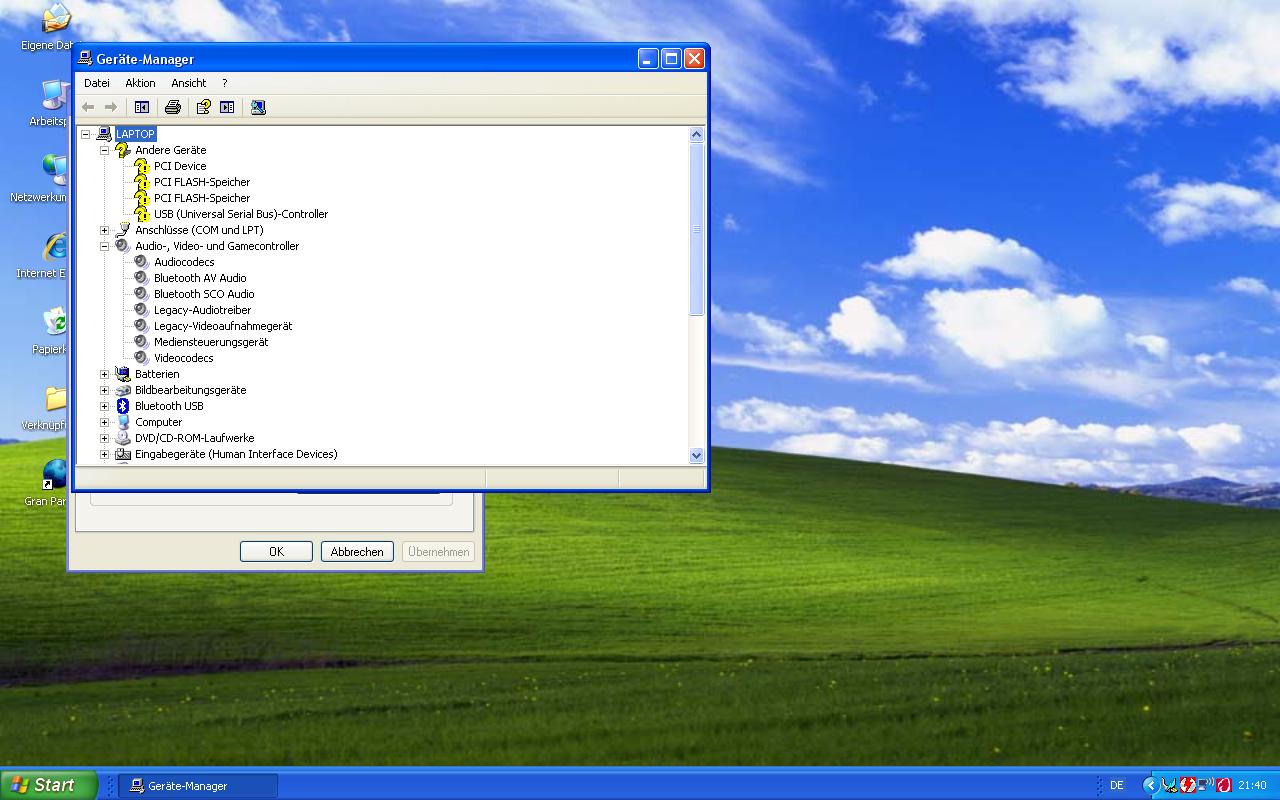Click the Batterien battery icon

122,374
